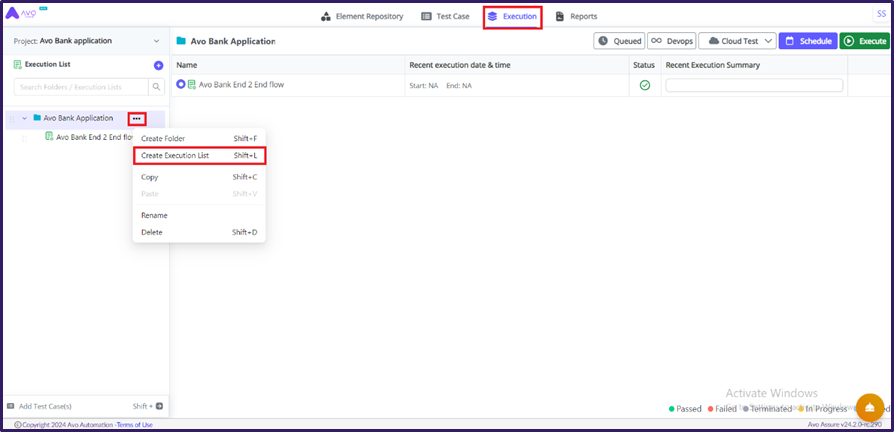Click the blue plus icon beside Execution List

158,65
